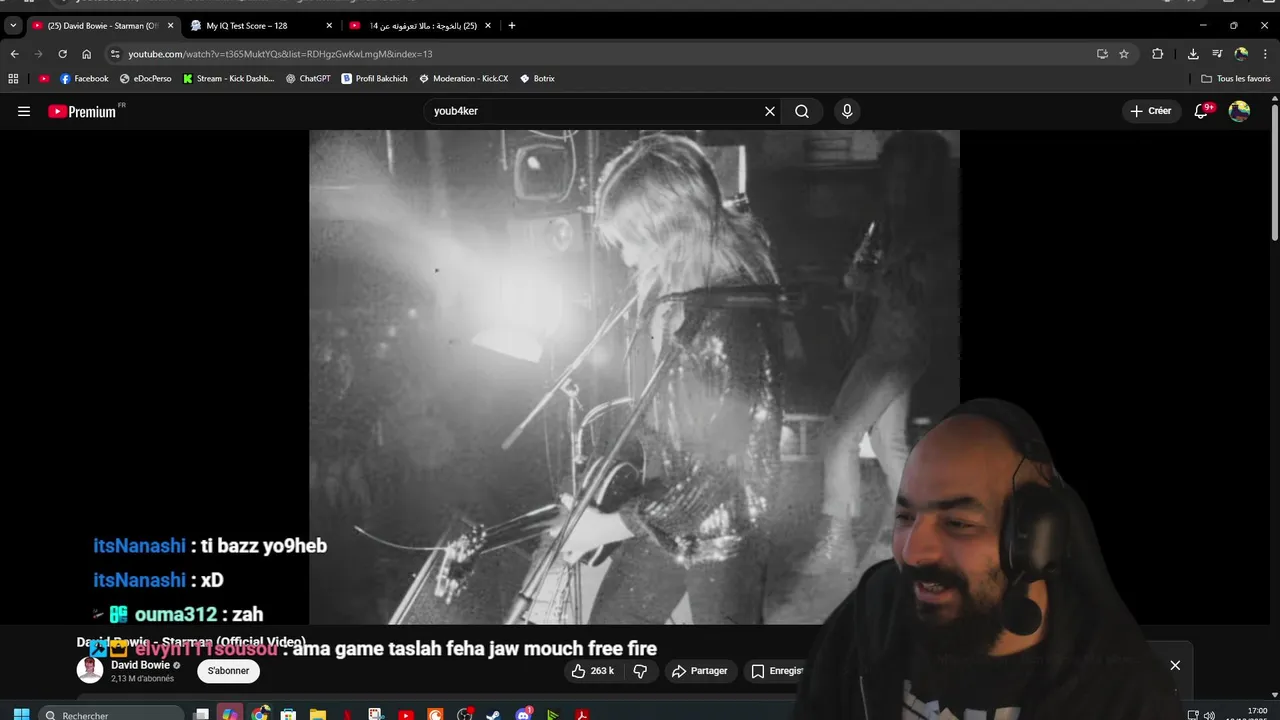Go to the browser home page
The width and height of the screenshot is (1280, 720).
tap(86, 54)
